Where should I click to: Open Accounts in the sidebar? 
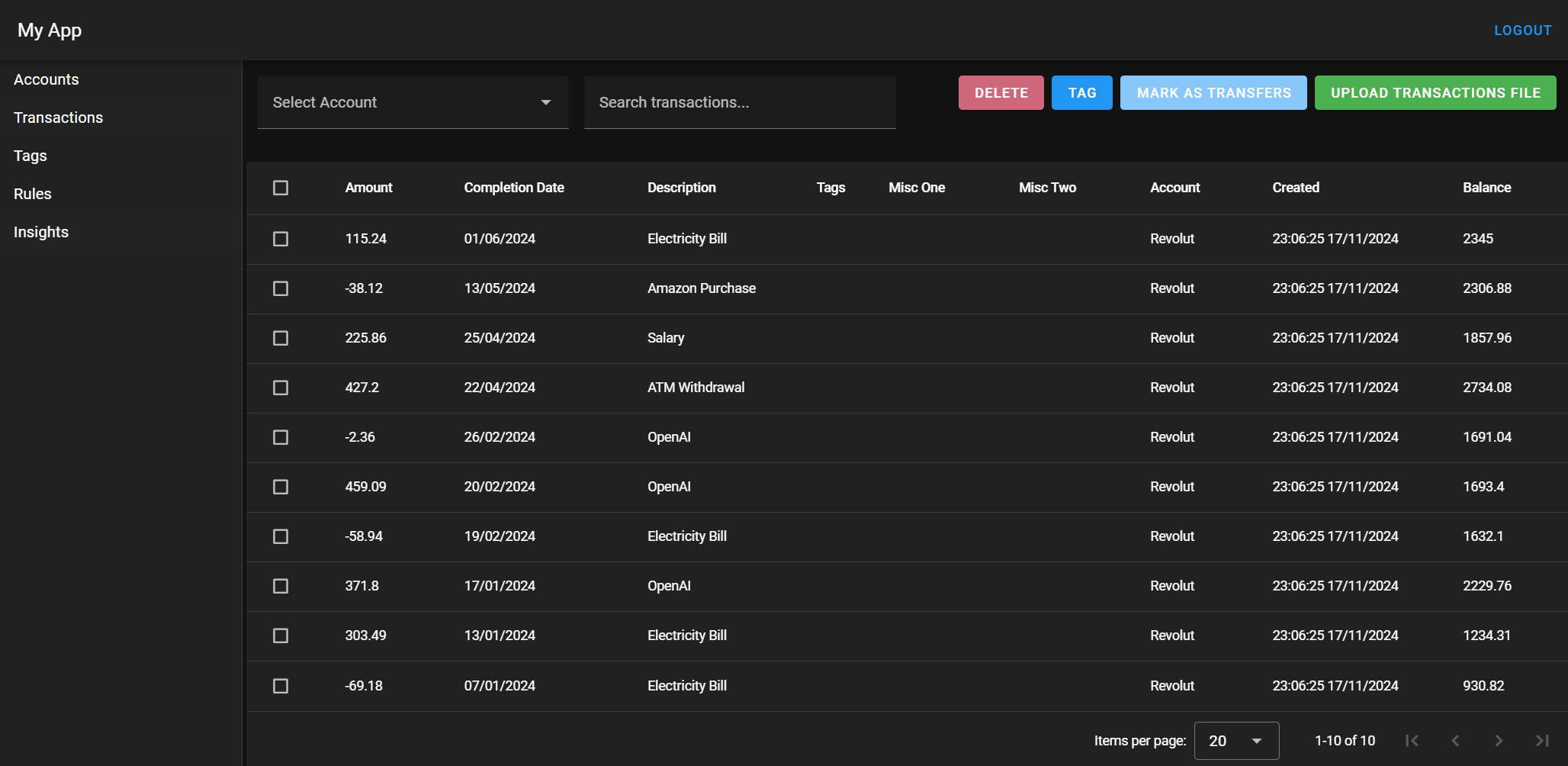tap(47, 79)
